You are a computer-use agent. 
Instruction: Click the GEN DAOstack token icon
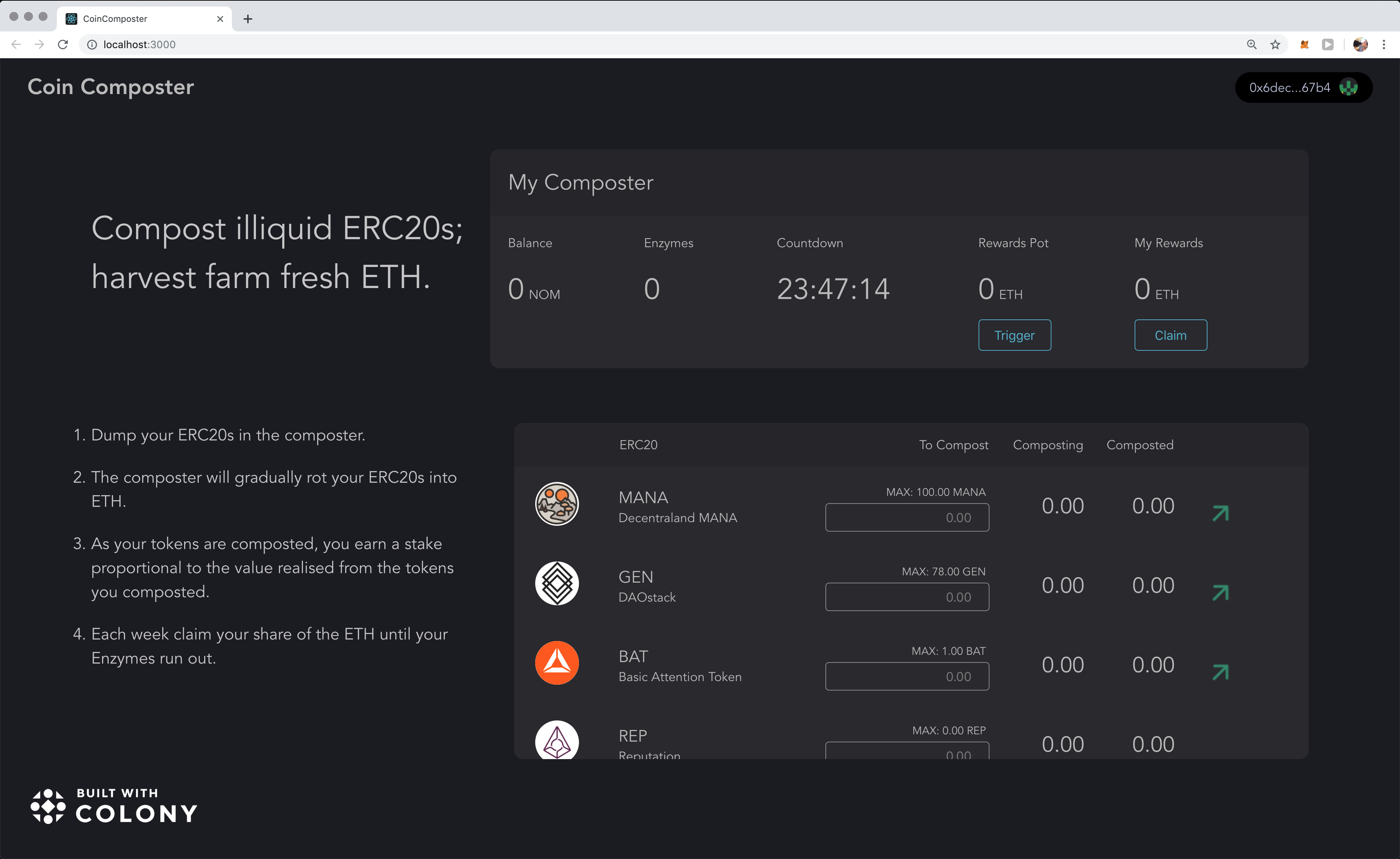point(557,583)
